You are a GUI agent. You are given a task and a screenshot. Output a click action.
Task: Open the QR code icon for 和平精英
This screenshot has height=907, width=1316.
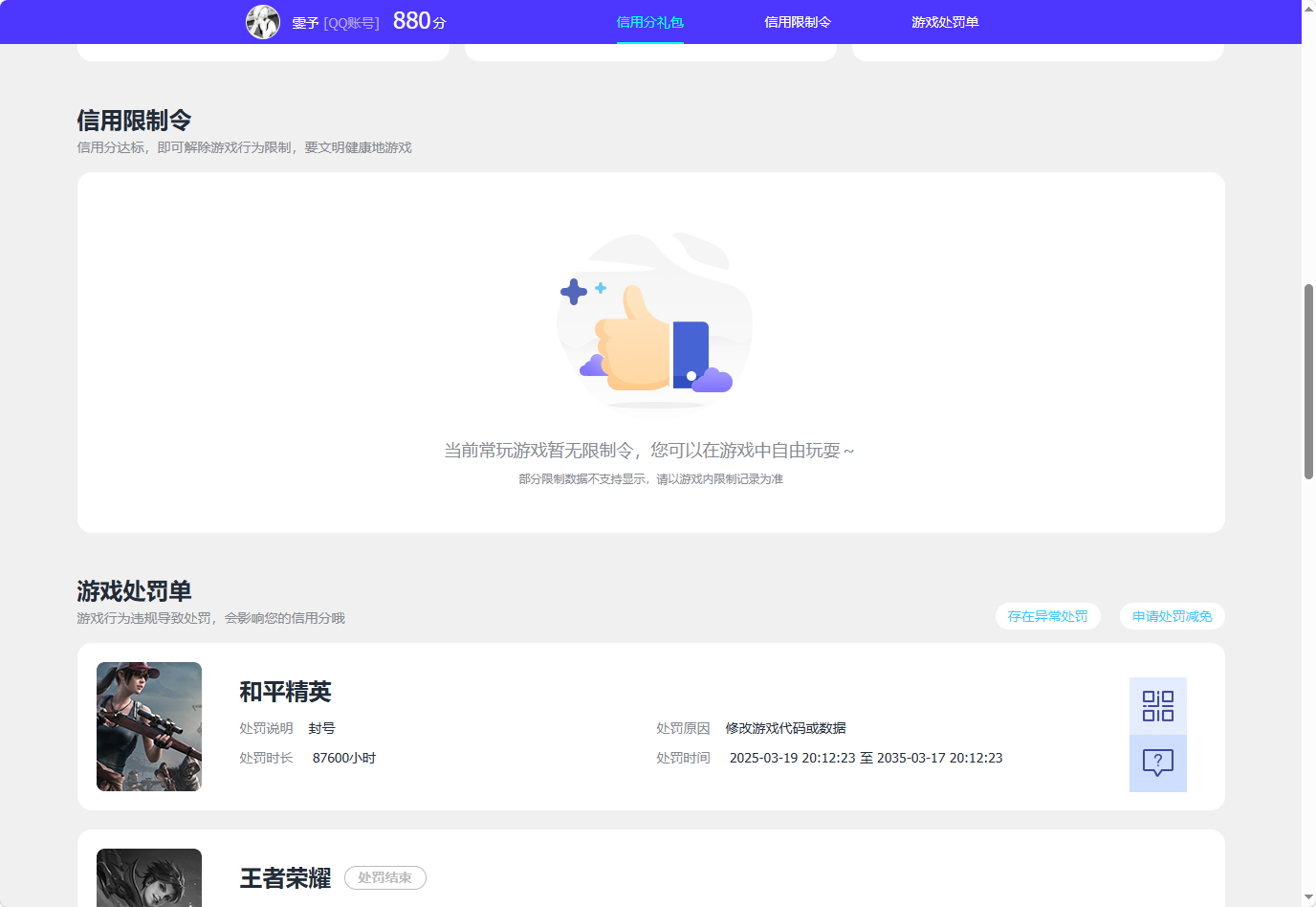1157,706
